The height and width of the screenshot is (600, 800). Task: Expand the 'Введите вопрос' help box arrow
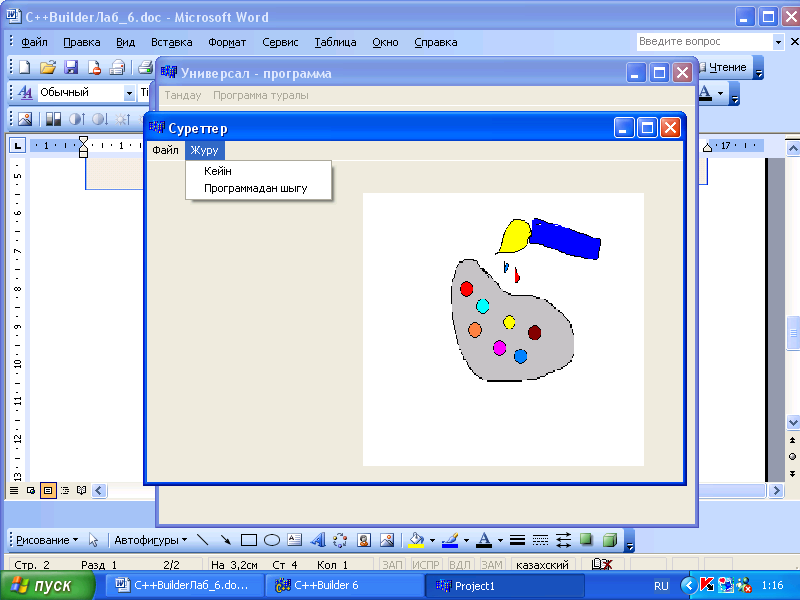778,42
